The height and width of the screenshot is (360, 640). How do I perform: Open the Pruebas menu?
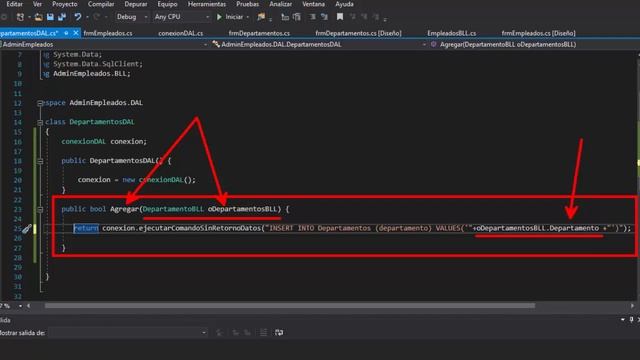coord(247,4)
